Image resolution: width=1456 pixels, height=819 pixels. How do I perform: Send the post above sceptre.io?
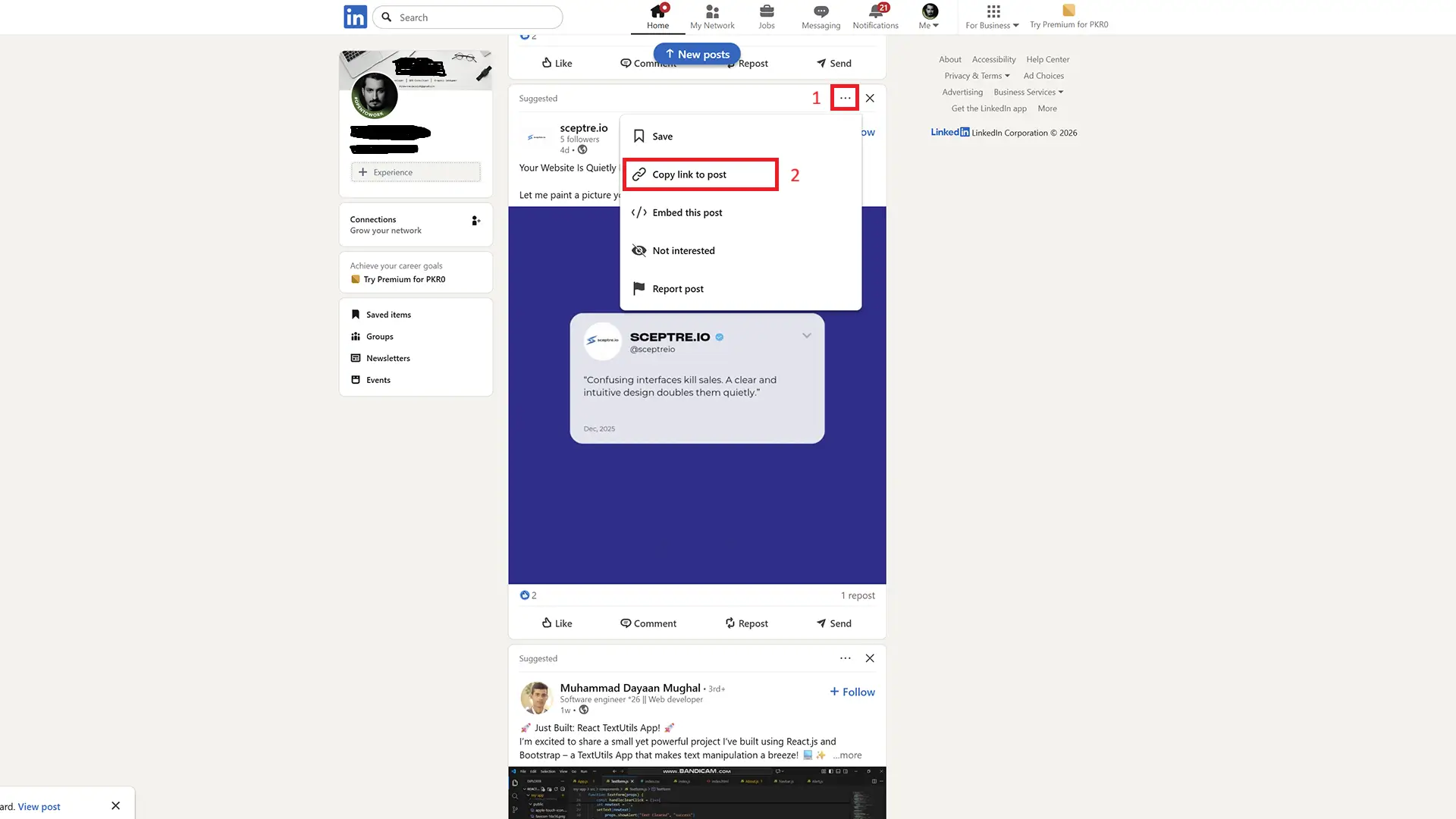click(x=833, y=63)
